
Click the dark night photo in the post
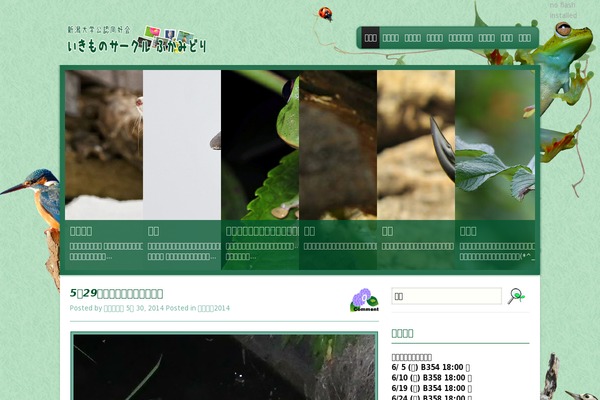pyautogui.click(x=224, y=367)
